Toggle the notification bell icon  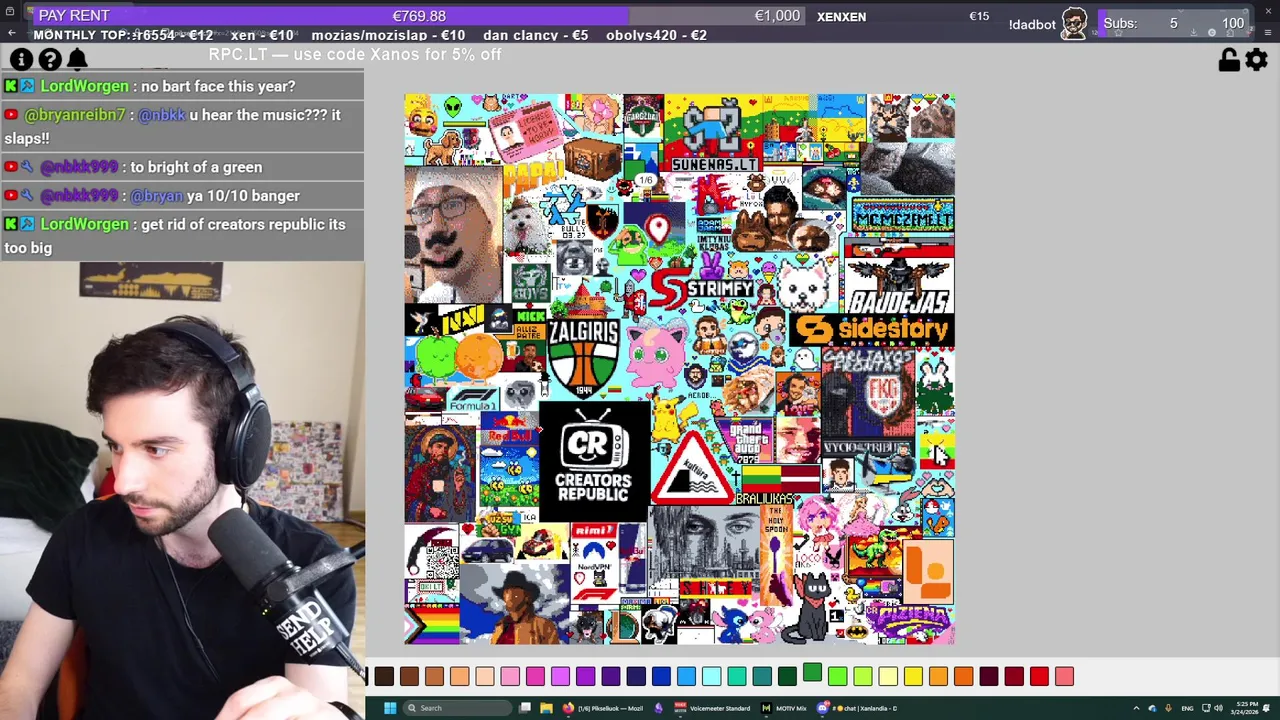coord(77,60)
